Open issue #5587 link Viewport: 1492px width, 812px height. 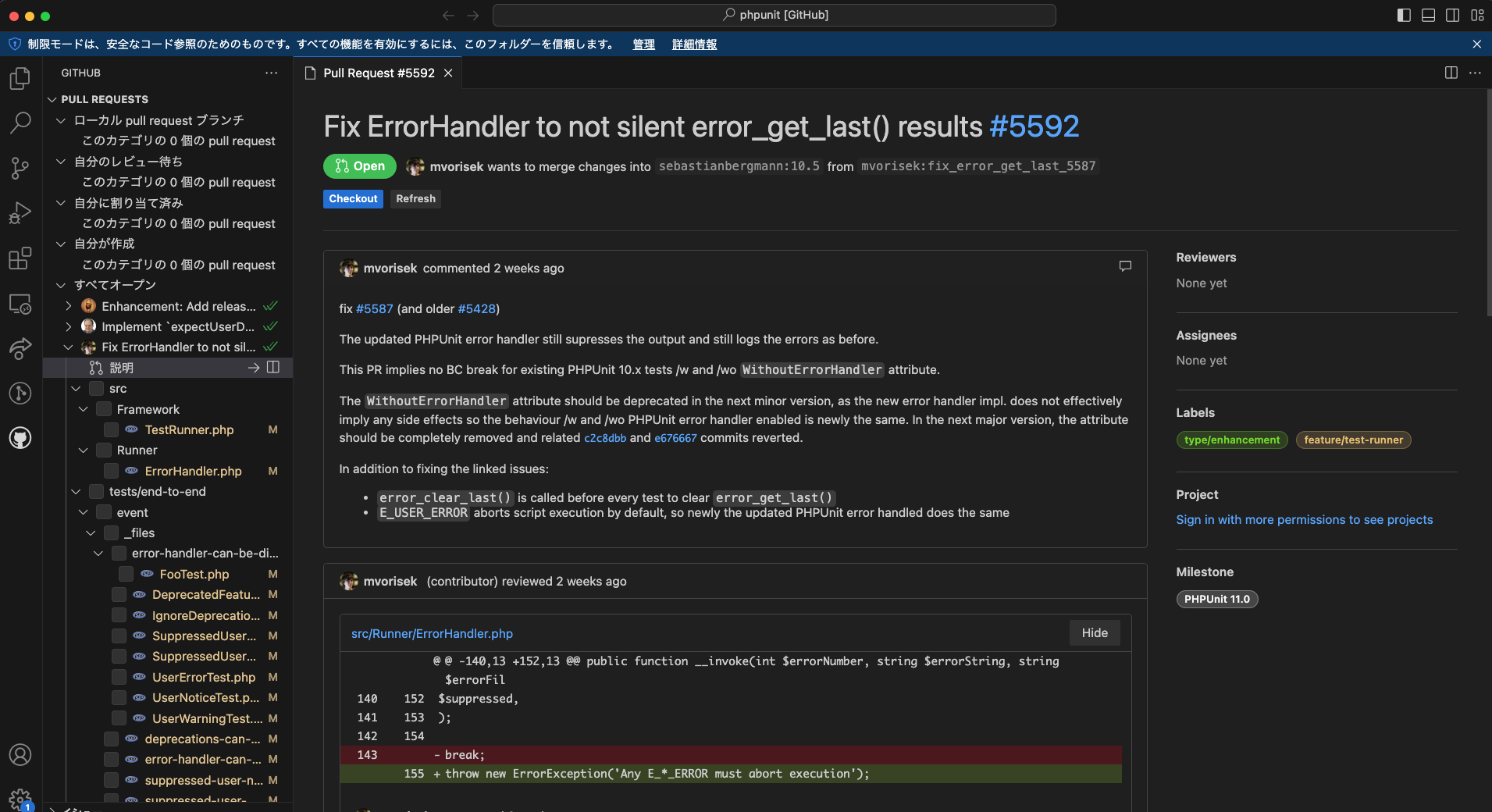[x=375, y=308]
